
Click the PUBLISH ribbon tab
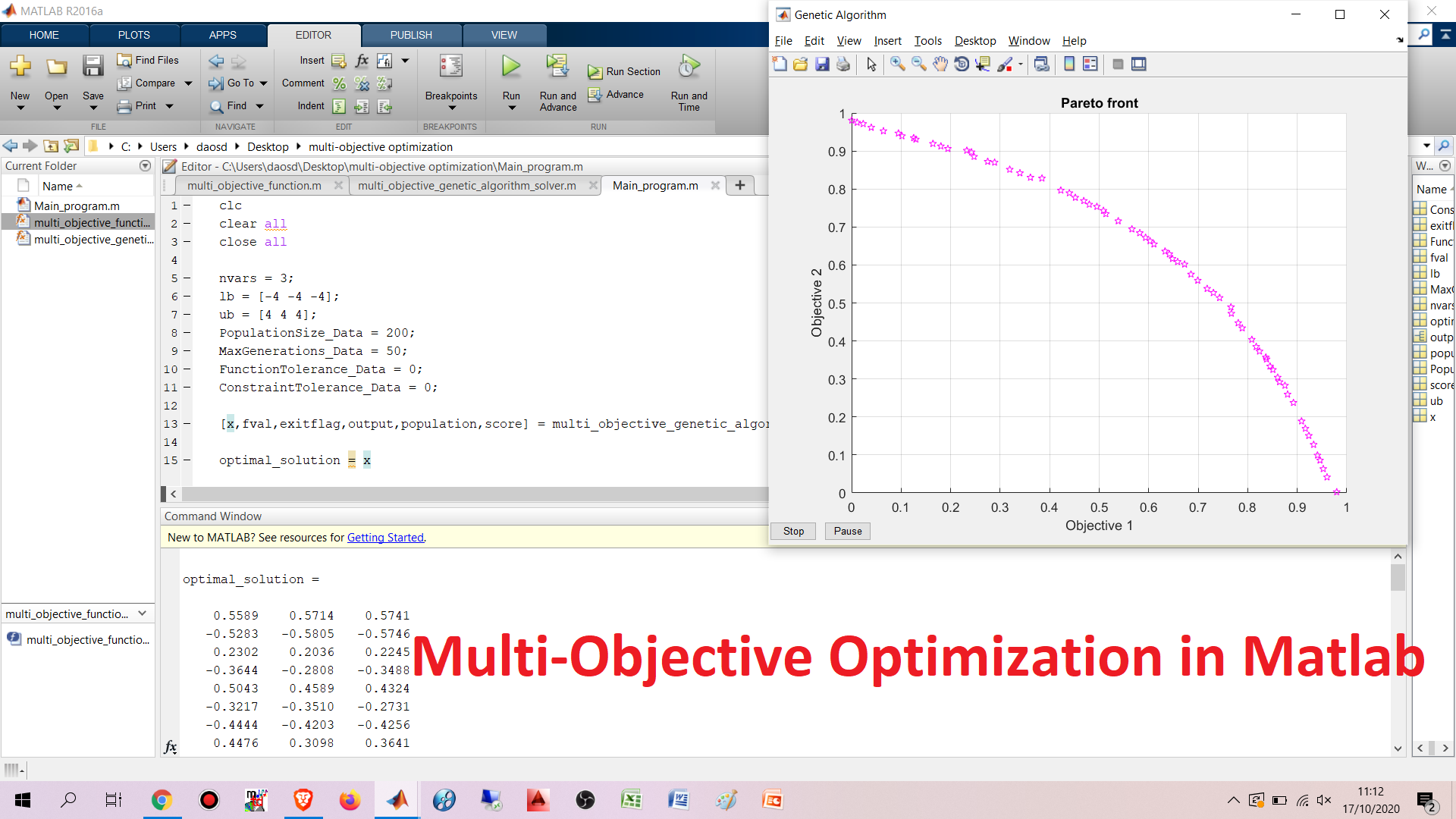point(409,35)
